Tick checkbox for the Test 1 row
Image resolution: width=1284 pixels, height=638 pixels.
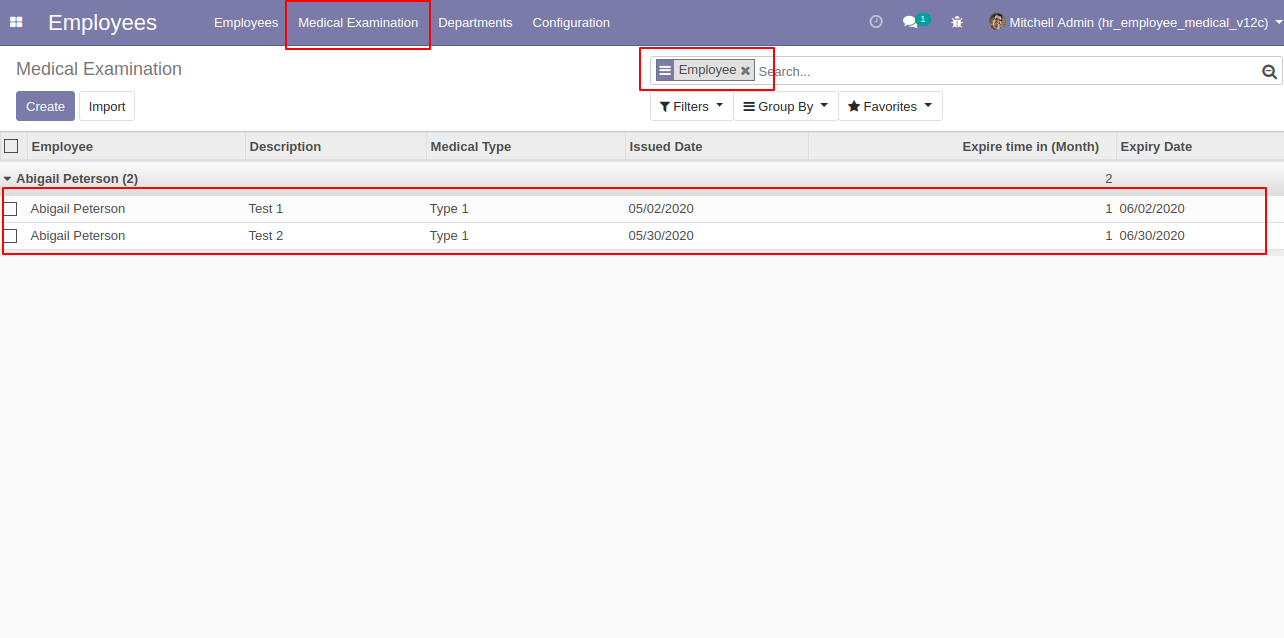pos(11,209)
